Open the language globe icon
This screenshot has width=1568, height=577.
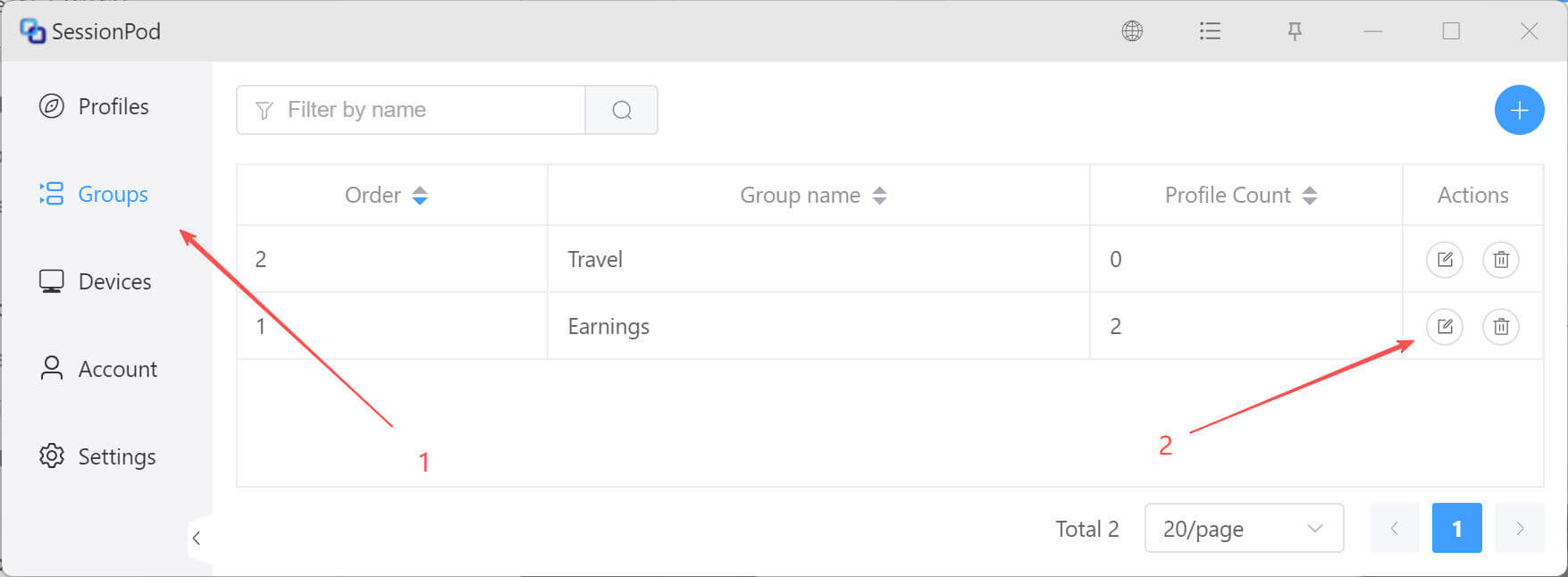[1132, 31]
